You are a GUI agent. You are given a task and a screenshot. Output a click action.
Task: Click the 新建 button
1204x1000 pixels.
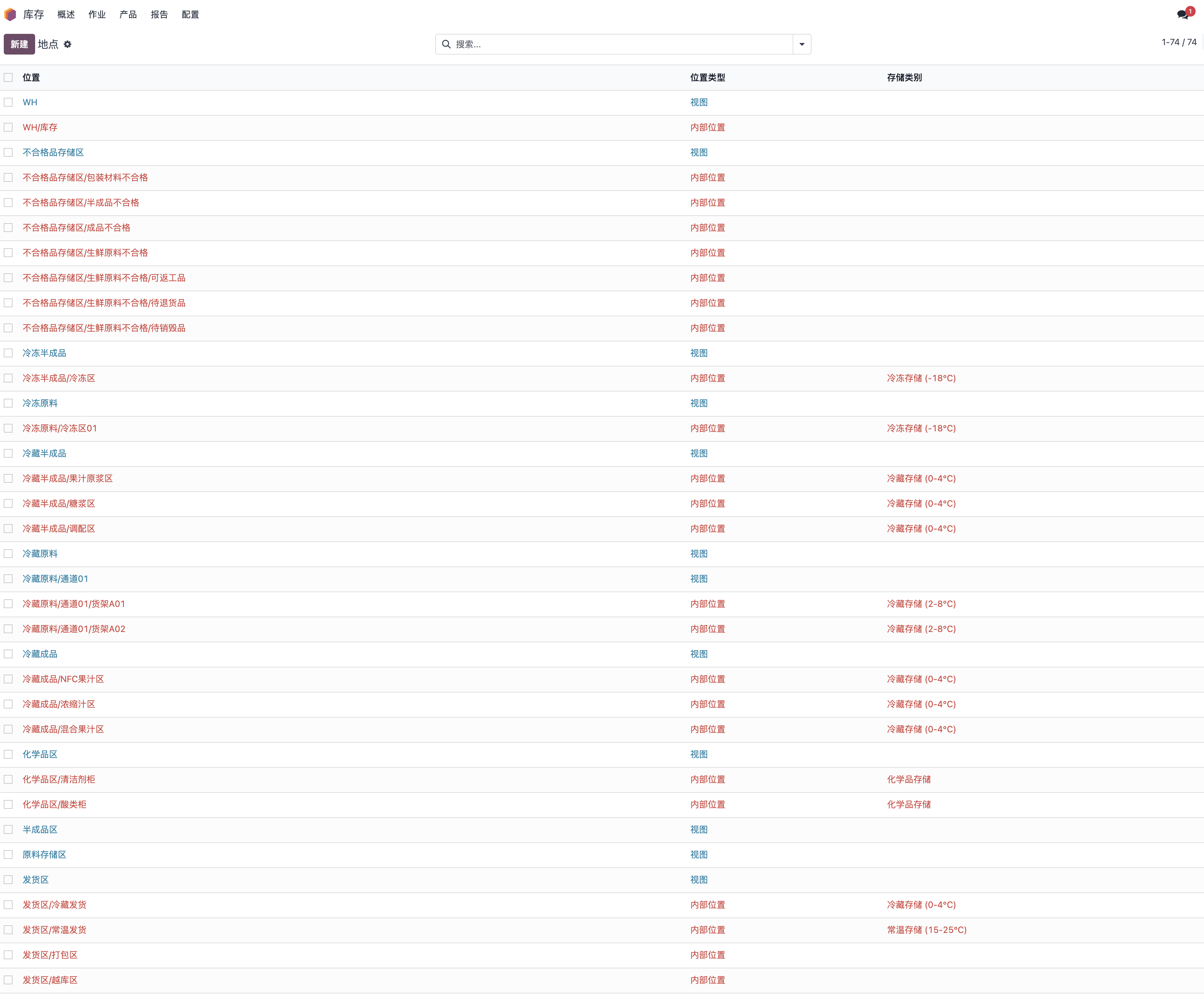pyautogui.click(x=19, y=44)
